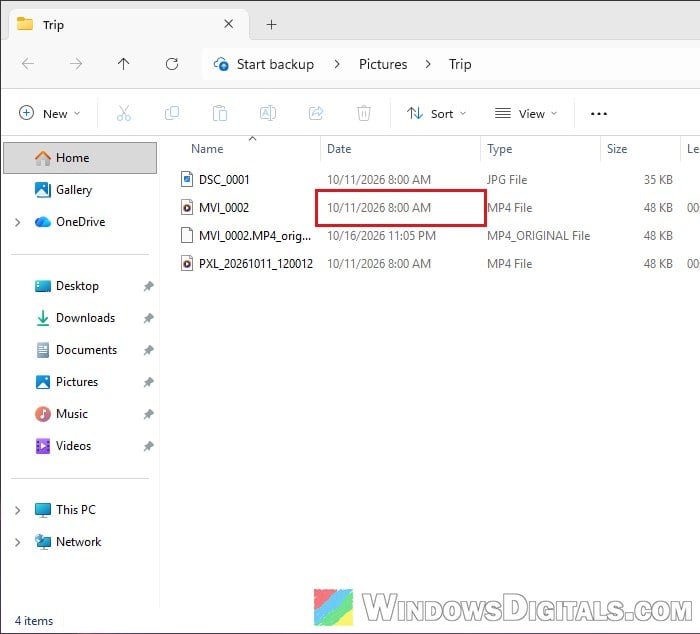Screen dimensions: 700x634
Task: Open a new tab with plus button
Action: pyautogui.click(x=271, y=25)
